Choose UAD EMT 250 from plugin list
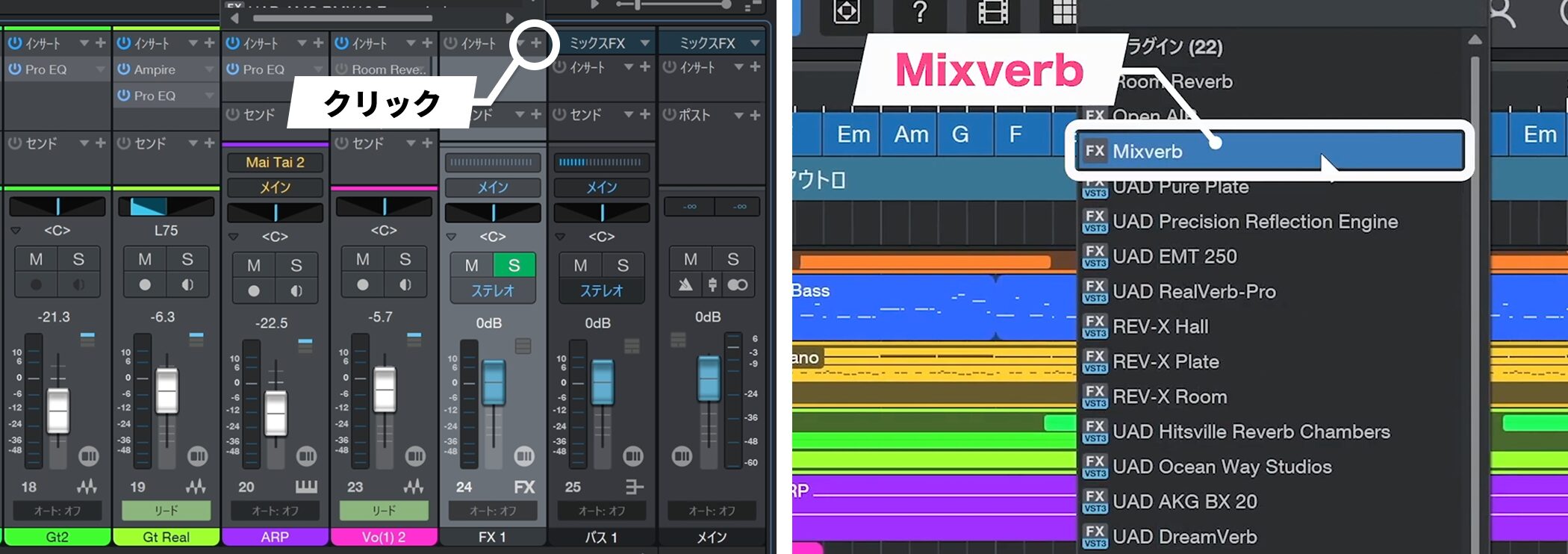Screen dimensions: 1568x554 coord(1174,257)
